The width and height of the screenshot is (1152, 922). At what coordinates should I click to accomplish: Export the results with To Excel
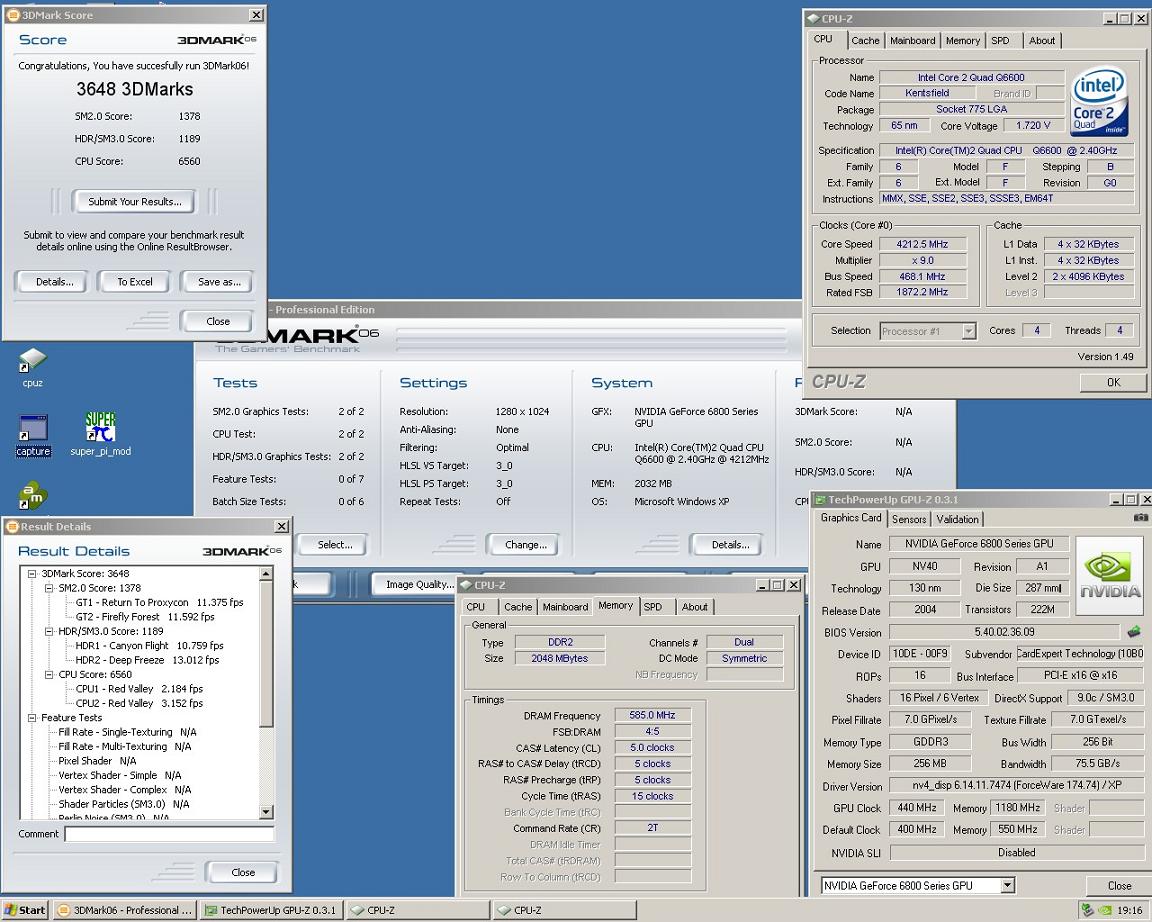click(134, 282)
